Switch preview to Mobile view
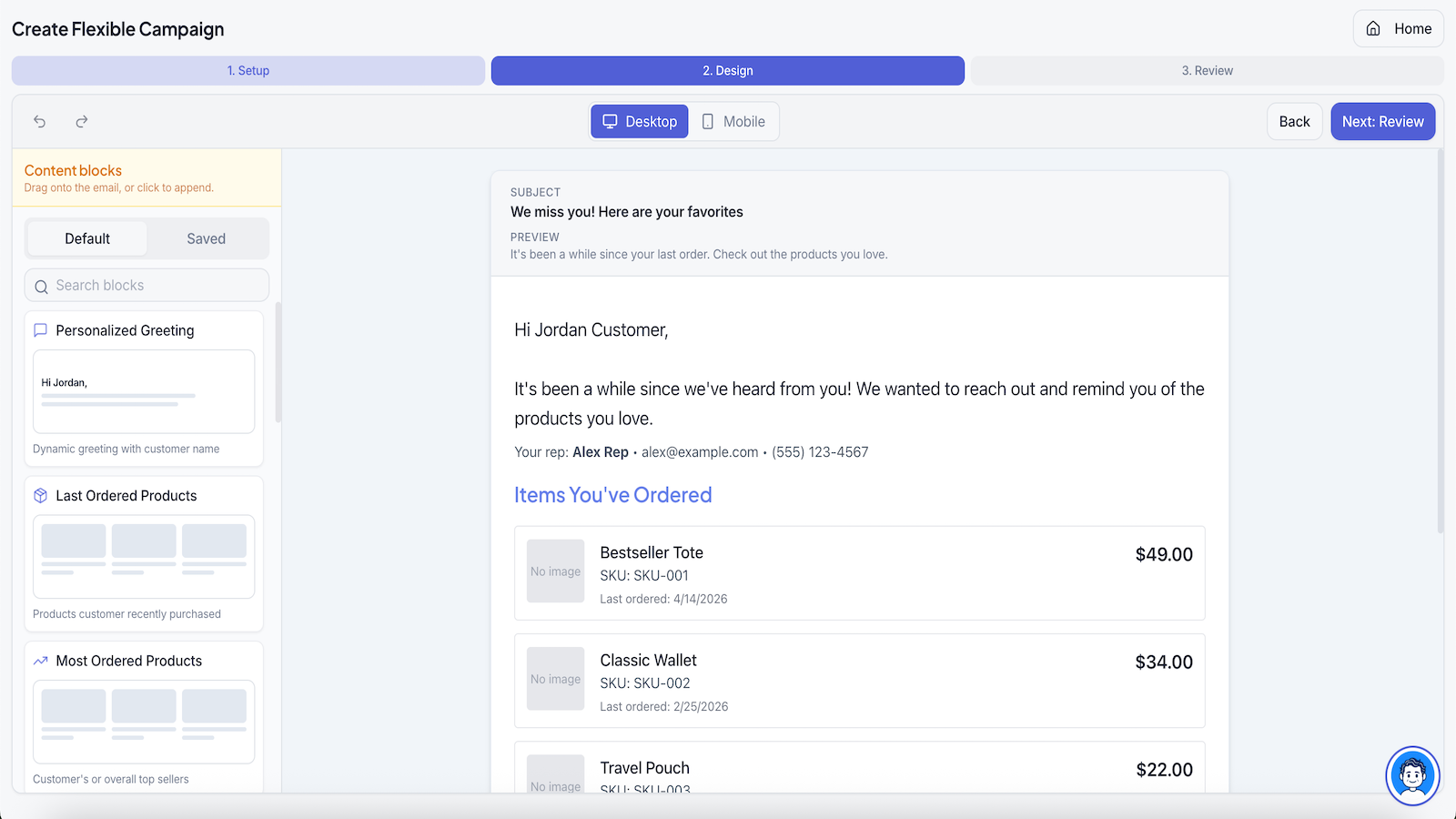 [x=733, y=121]
